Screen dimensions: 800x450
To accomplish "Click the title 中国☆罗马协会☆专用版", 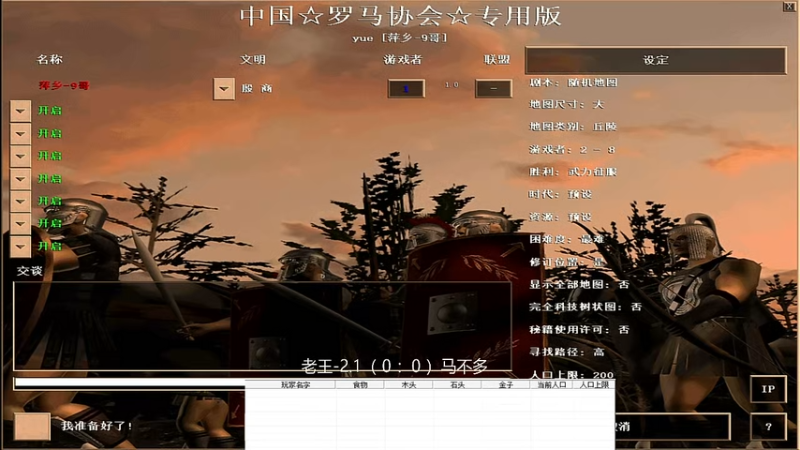I will point(401,16).
